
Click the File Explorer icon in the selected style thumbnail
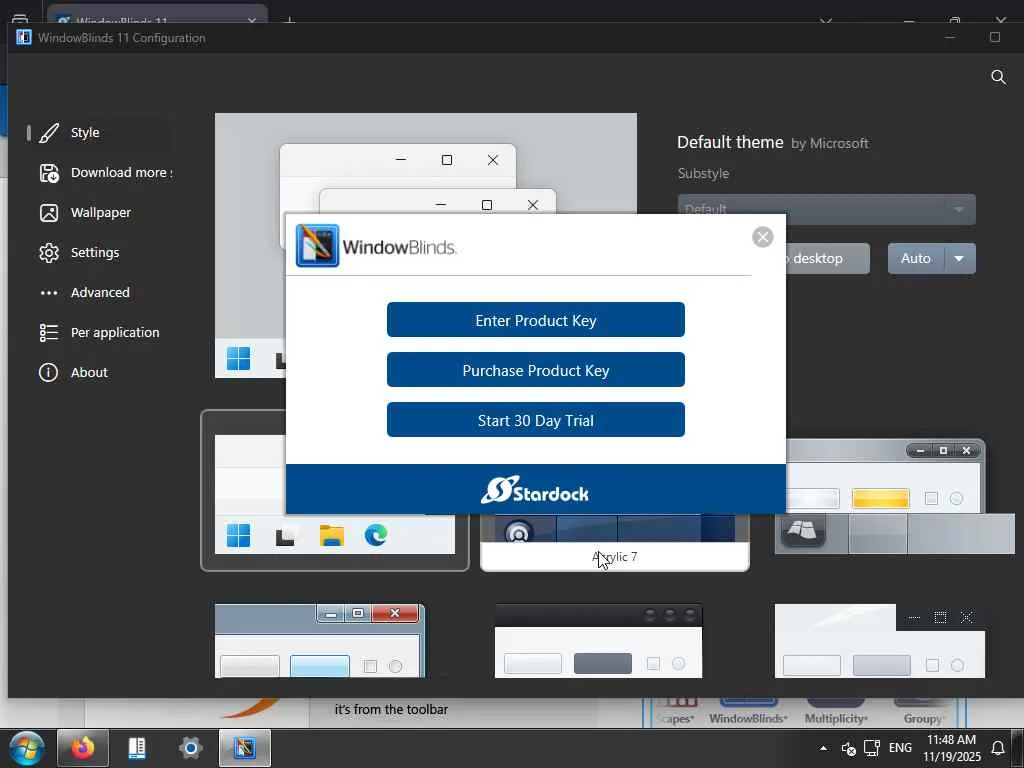(332, 535)
